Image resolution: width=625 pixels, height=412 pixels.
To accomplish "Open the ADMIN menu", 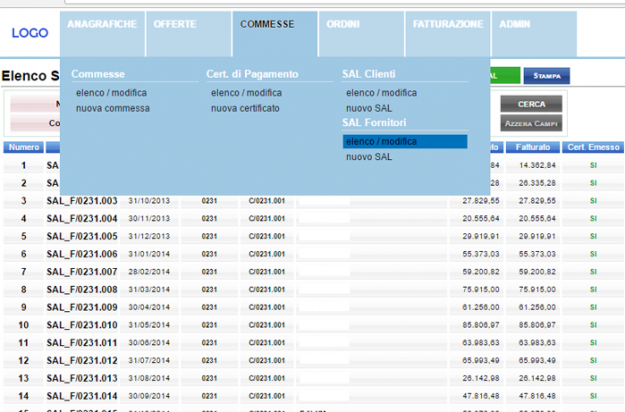I will (x=516, y=24).
